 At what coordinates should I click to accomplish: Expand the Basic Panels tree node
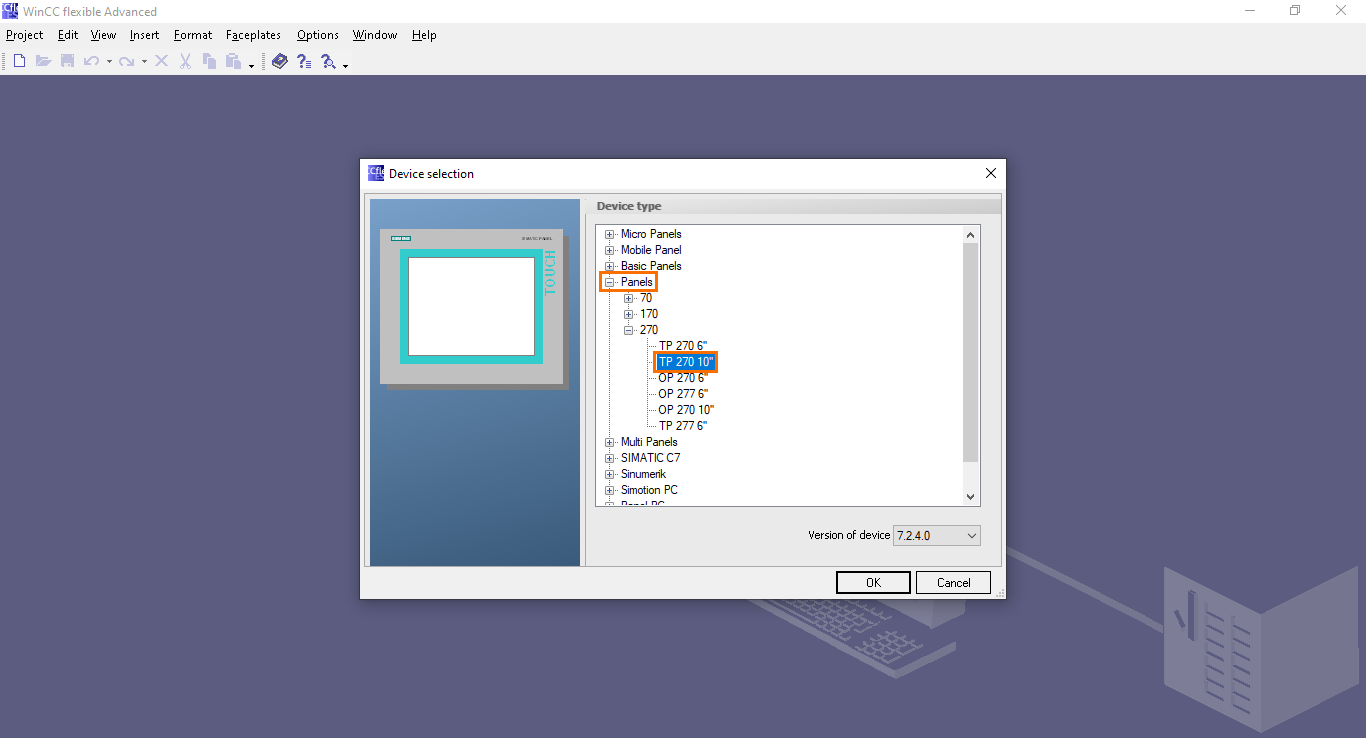pos(610,266)
